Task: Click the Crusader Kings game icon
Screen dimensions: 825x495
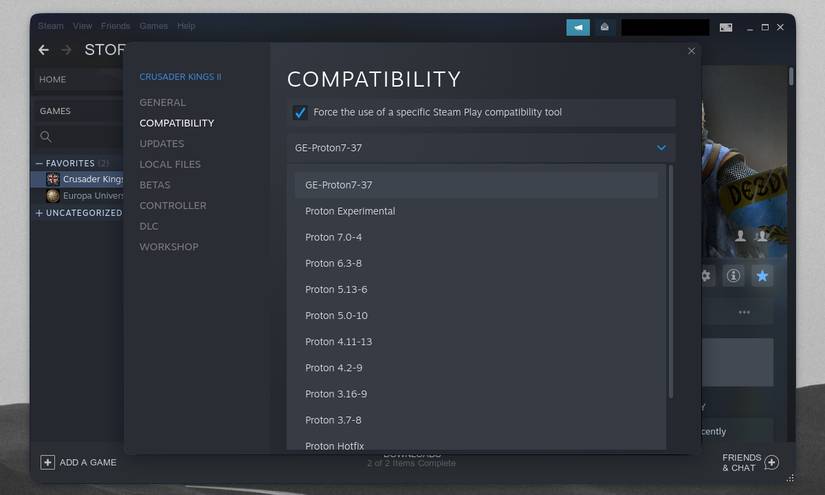Action: click(x=53, y=179)
